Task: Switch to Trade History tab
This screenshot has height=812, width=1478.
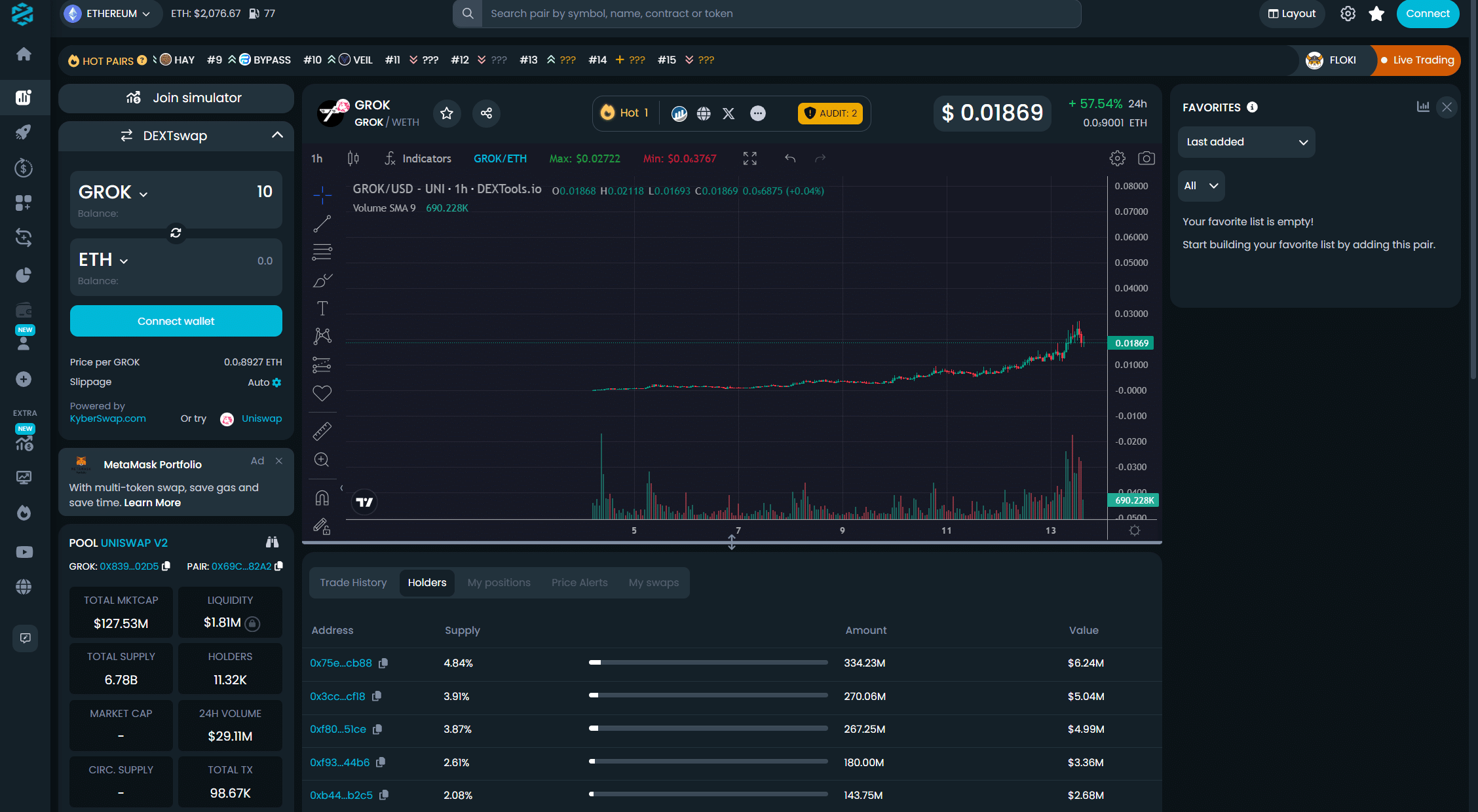Action: point(353,583)
